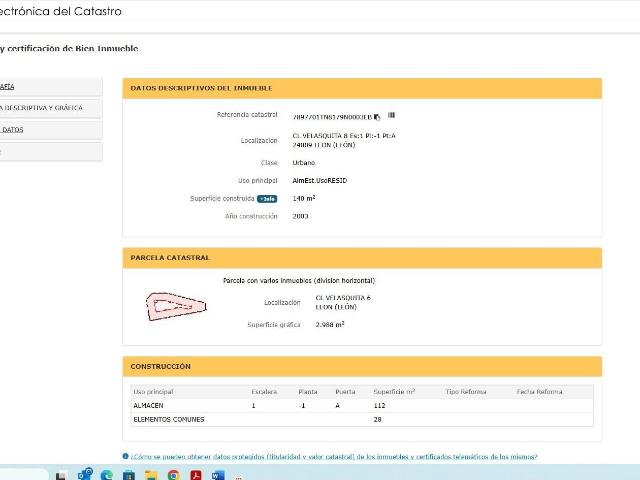Viewport: 640px width, 480px height.
Task: Click 'Parcela con varios inmuebles (división horizontal)' text
Action: click(x=299, y=281)
